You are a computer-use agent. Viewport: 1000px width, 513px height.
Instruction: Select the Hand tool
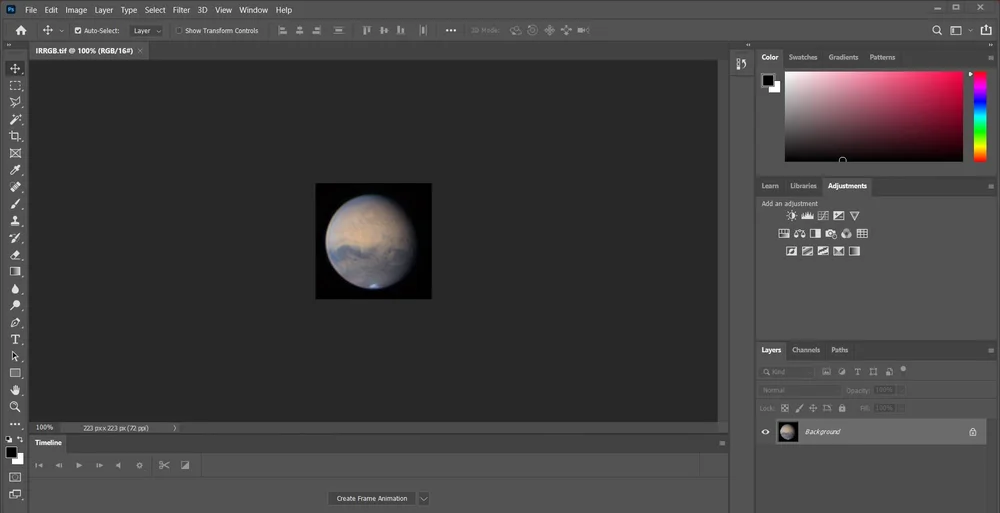15,390
